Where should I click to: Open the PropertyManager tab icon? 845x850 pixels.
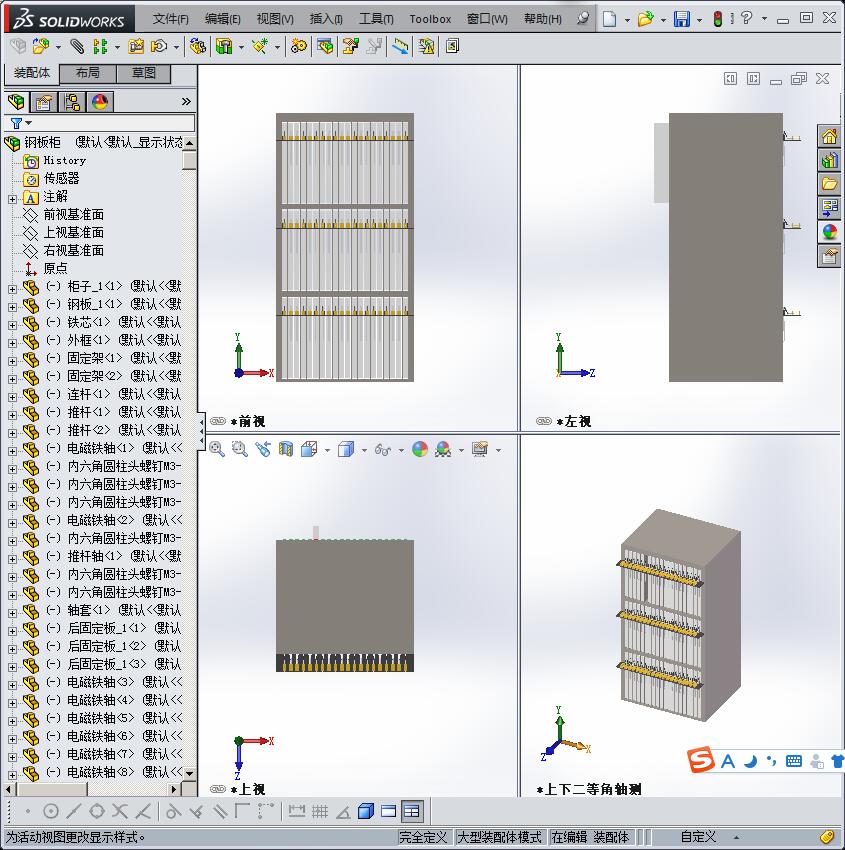click(x=44, y=102)
